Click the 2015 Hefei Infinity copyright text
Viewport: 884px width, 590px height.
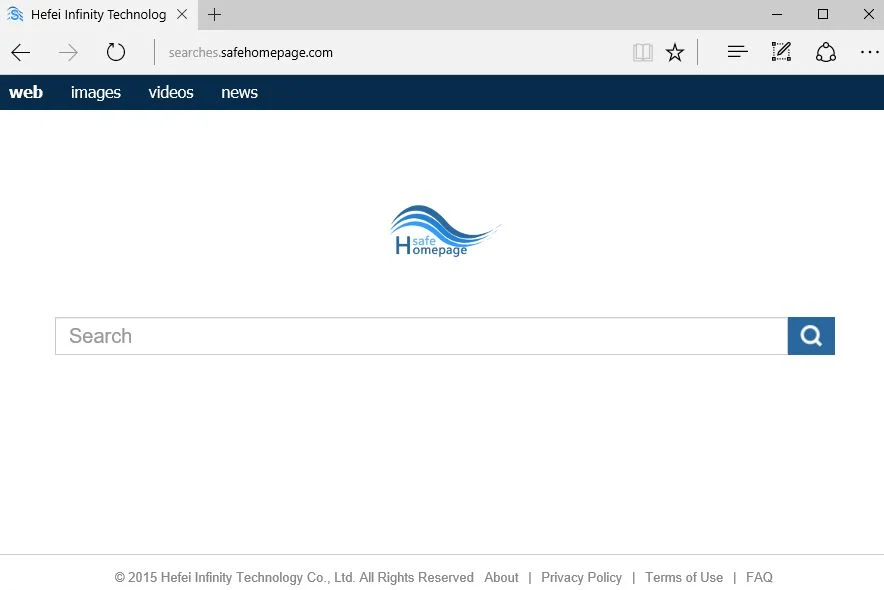point(294,577)
